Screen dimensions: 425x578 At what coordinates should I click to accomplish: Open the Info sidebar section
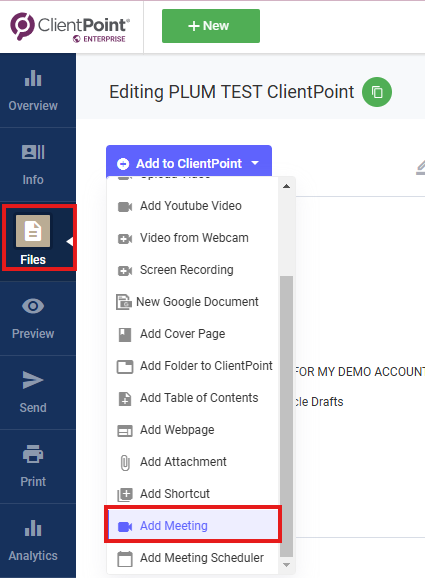tap(33, 165)
